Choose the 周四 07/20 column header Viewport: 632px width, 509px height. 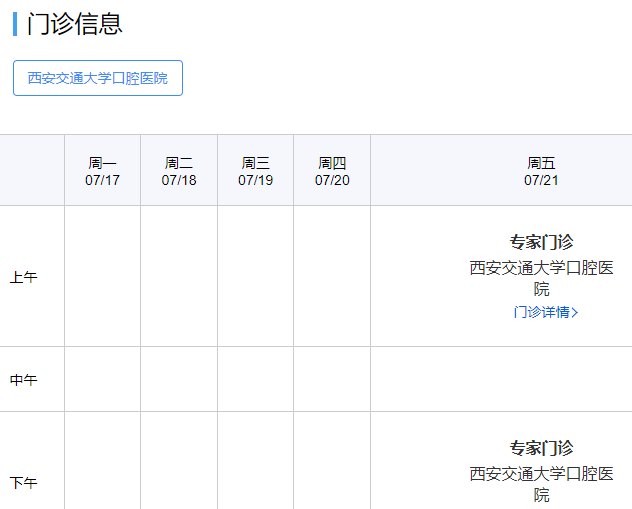click(x=332, y=171)
